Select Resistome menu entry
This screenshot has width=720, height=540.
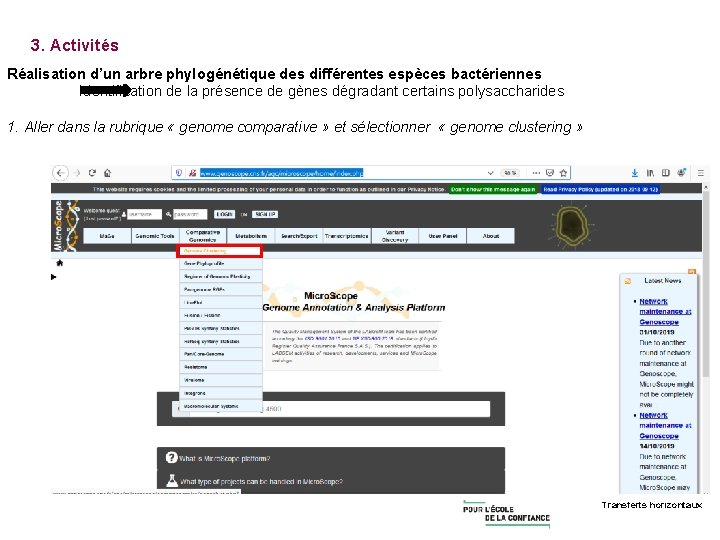point(220,367)
